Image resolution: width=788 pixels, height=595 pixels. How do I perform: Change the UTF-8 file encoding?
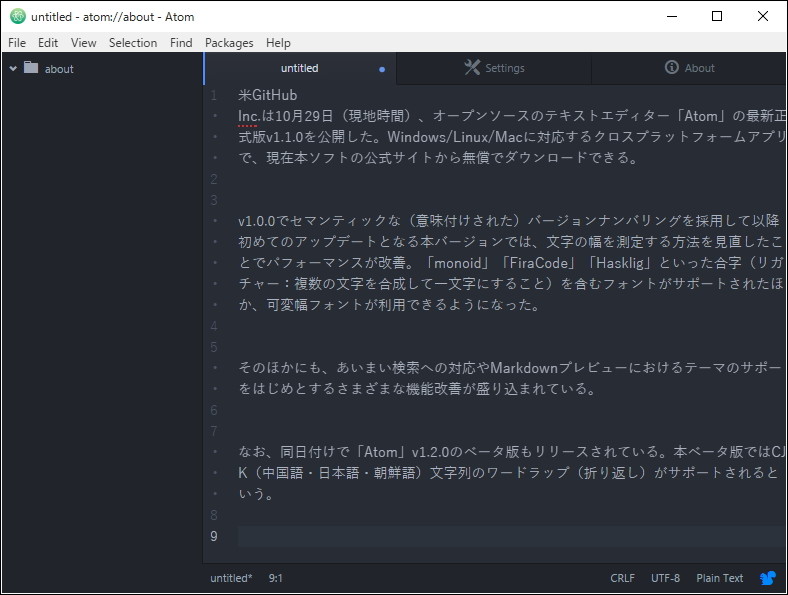coord(665,578)
